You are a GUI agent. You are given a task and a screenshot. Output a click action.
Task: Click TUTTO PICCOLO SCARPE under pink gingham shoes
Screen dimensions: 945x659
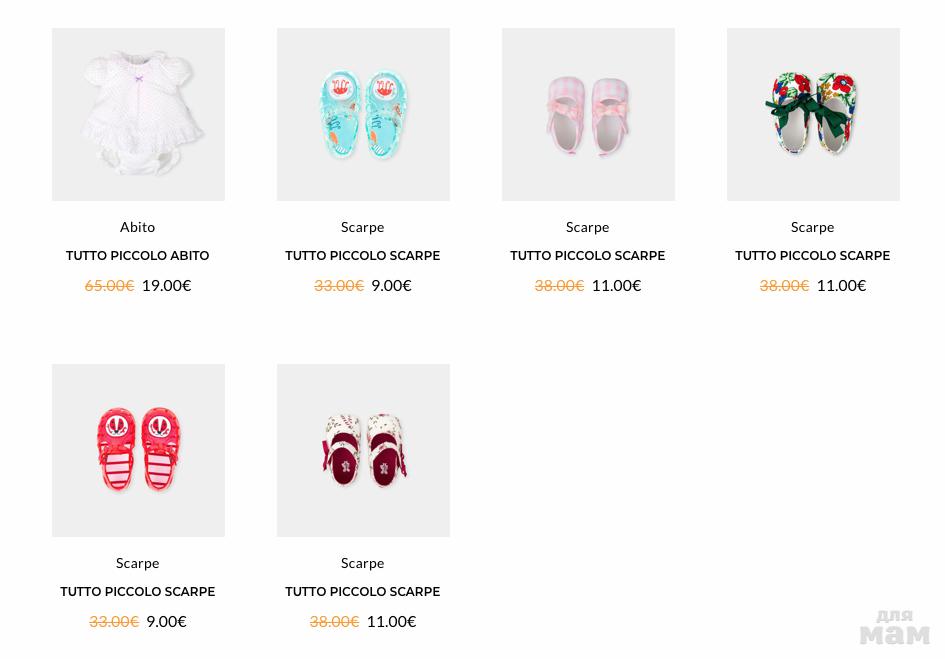(x=588, y=256)
